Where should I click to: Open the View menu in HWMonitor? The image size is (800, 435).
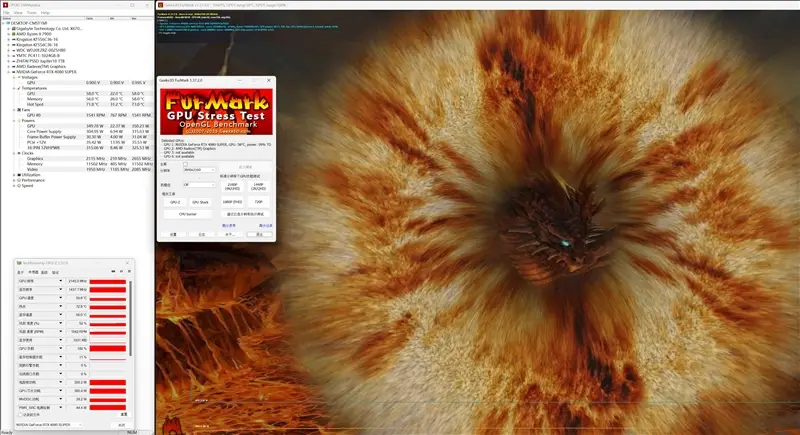point(18,12)
